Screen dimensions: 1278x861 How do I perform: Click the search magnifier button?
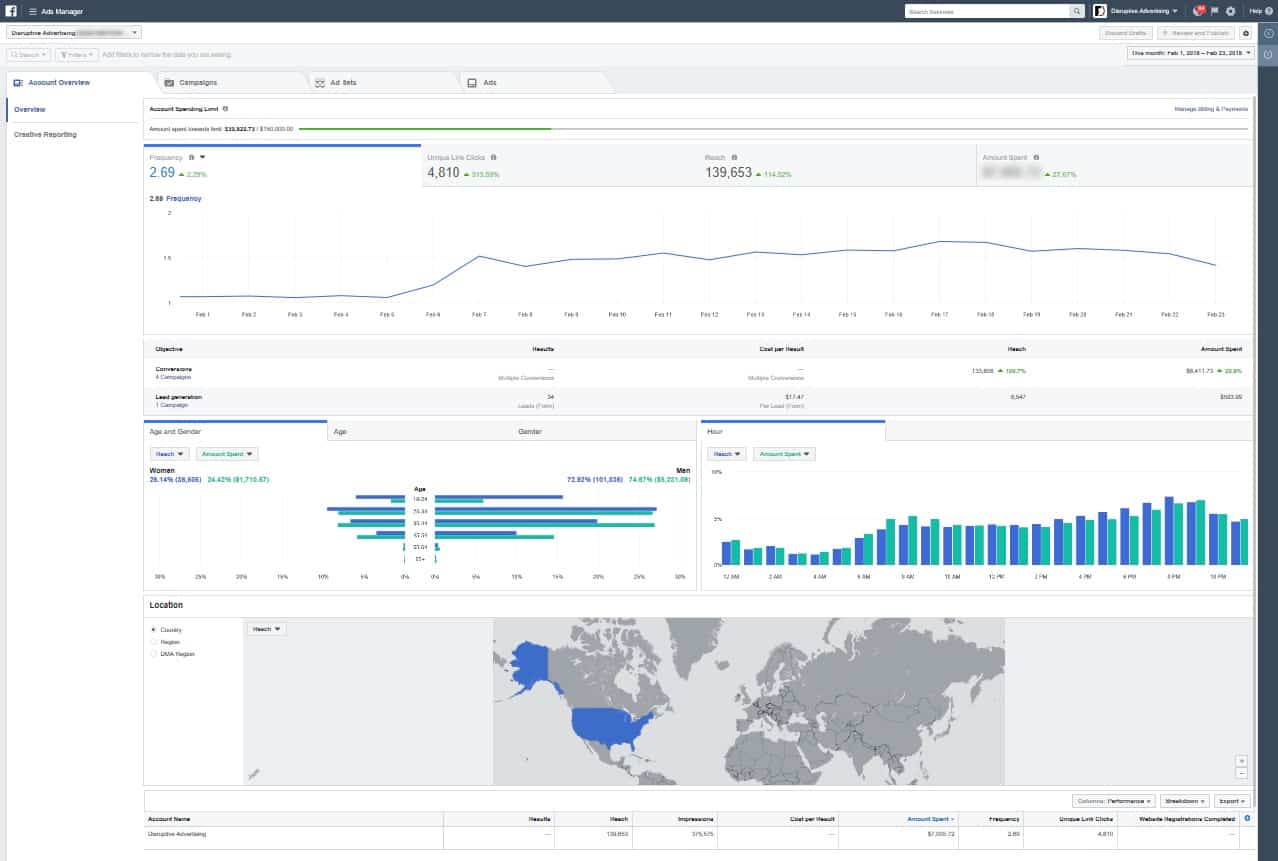[1077, 11]
